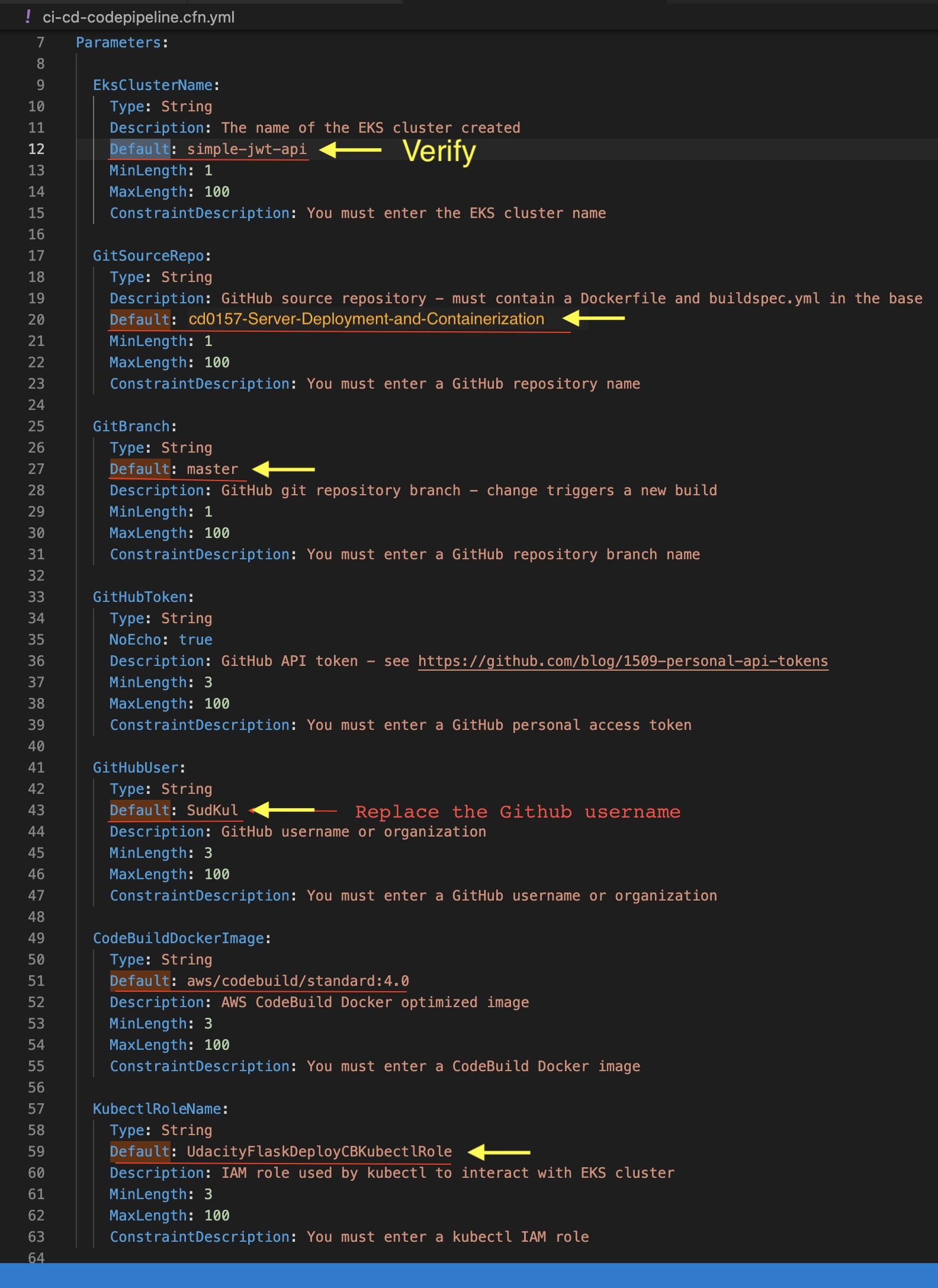Click the UdacityFlaskDeployCBKubectlRole value

click(x=319, y=1152)
